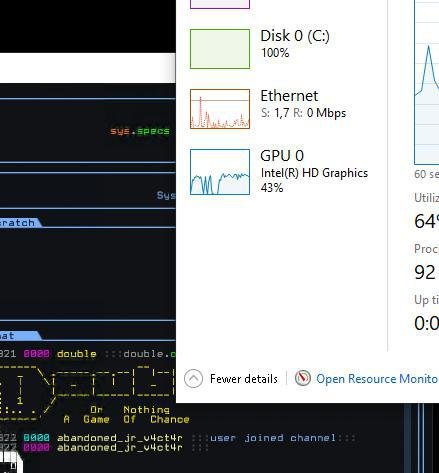
Task: Click the 64% utilization value
Action: pos(427,221)
